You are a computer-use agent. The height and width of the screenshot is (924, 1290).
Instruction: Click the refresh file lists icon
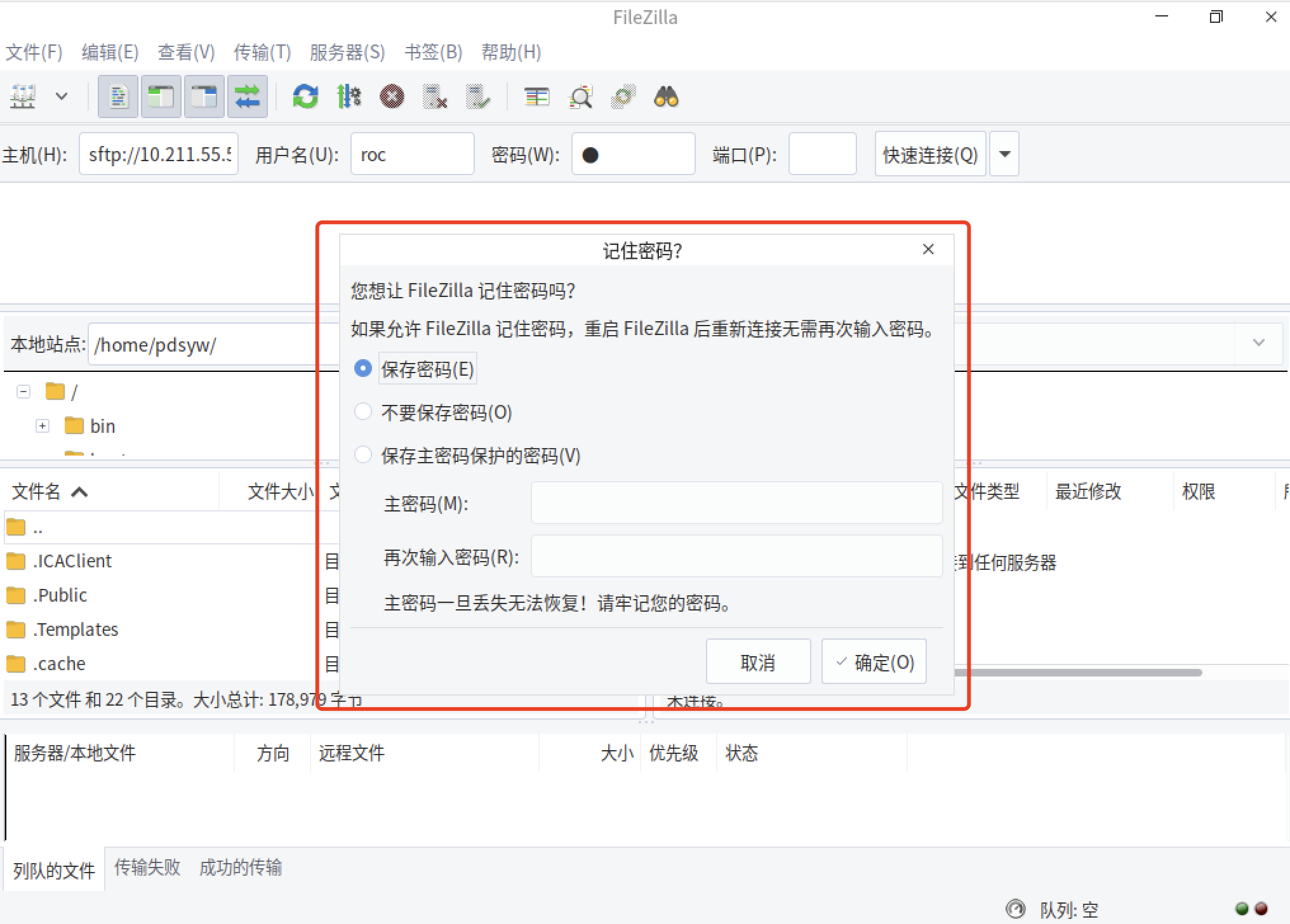tap(305, 97)
